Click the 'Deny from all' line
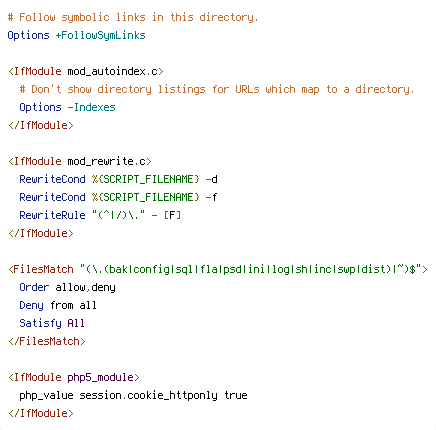 coord(58,305)
